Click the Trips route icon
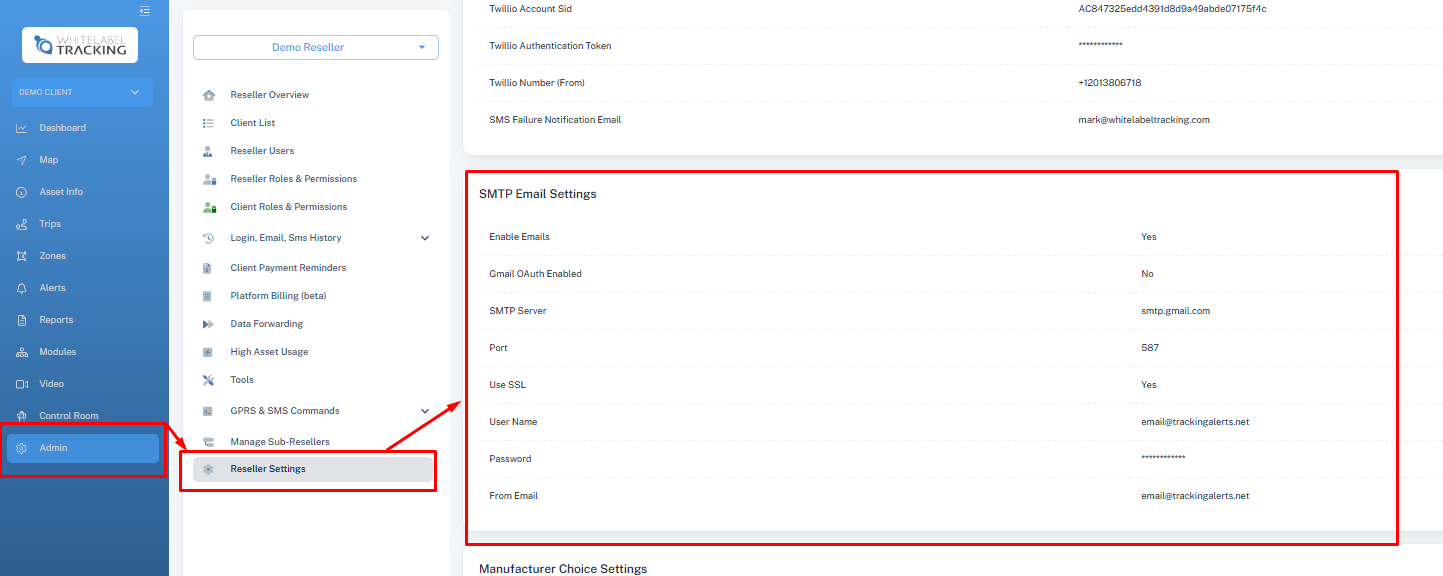Image resolution: width=1443 pixels, height=576 pixels. [22, 224]
